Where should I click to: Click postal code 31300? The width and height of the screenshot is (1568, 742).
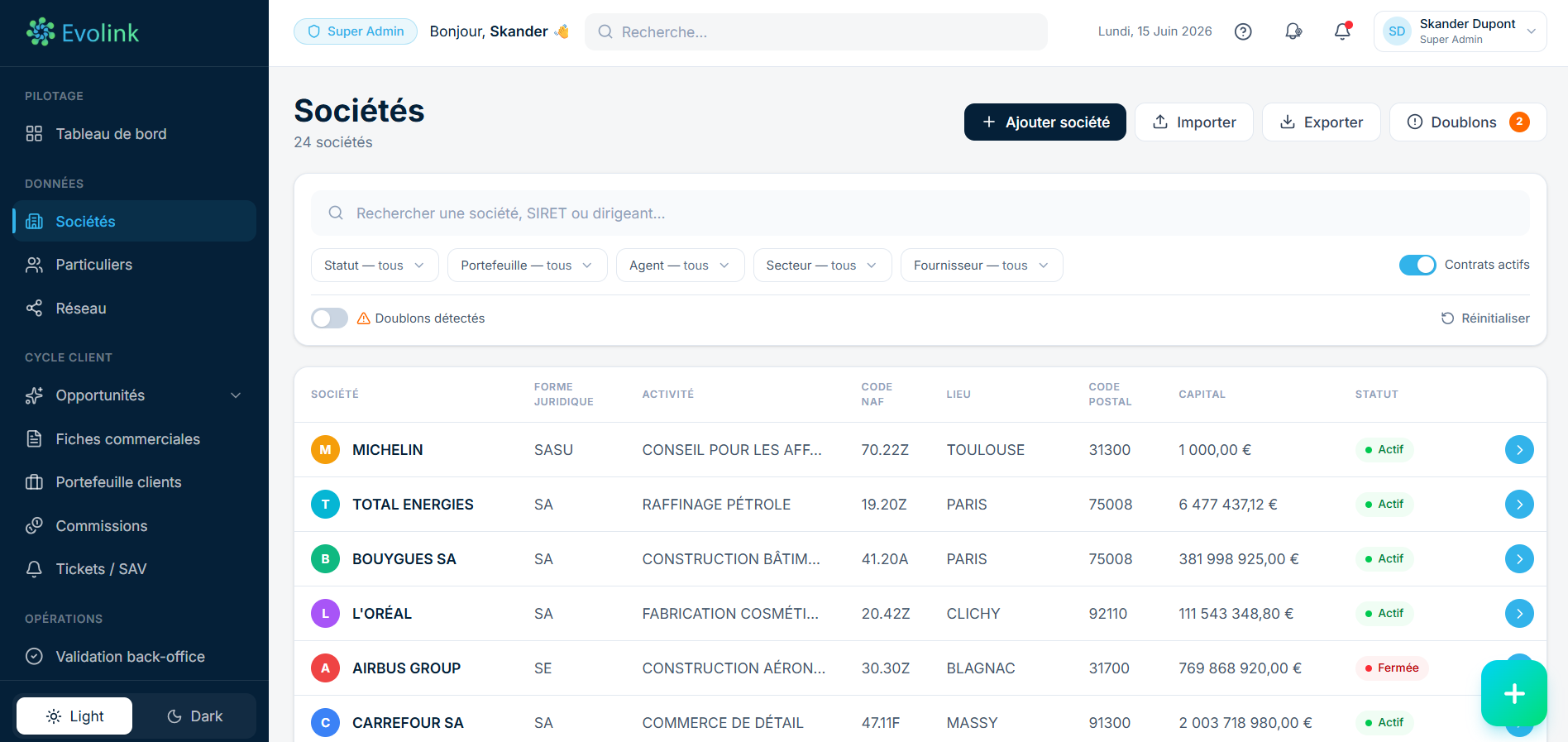pos(1110,450)
